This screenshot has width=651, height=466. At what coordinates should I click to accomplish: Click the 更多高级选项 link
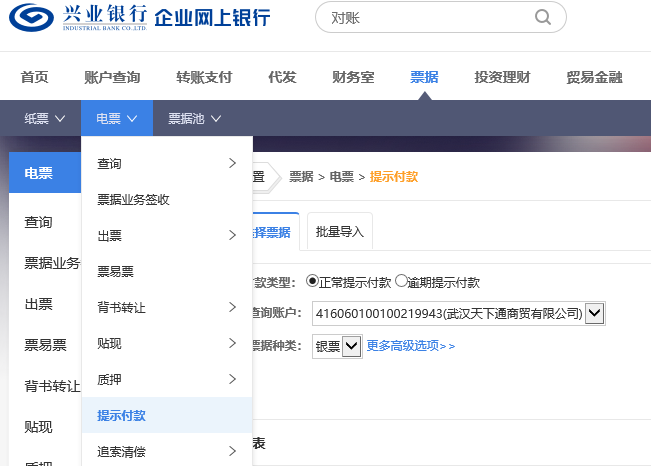pyautogui.click(x=410, y=346)
